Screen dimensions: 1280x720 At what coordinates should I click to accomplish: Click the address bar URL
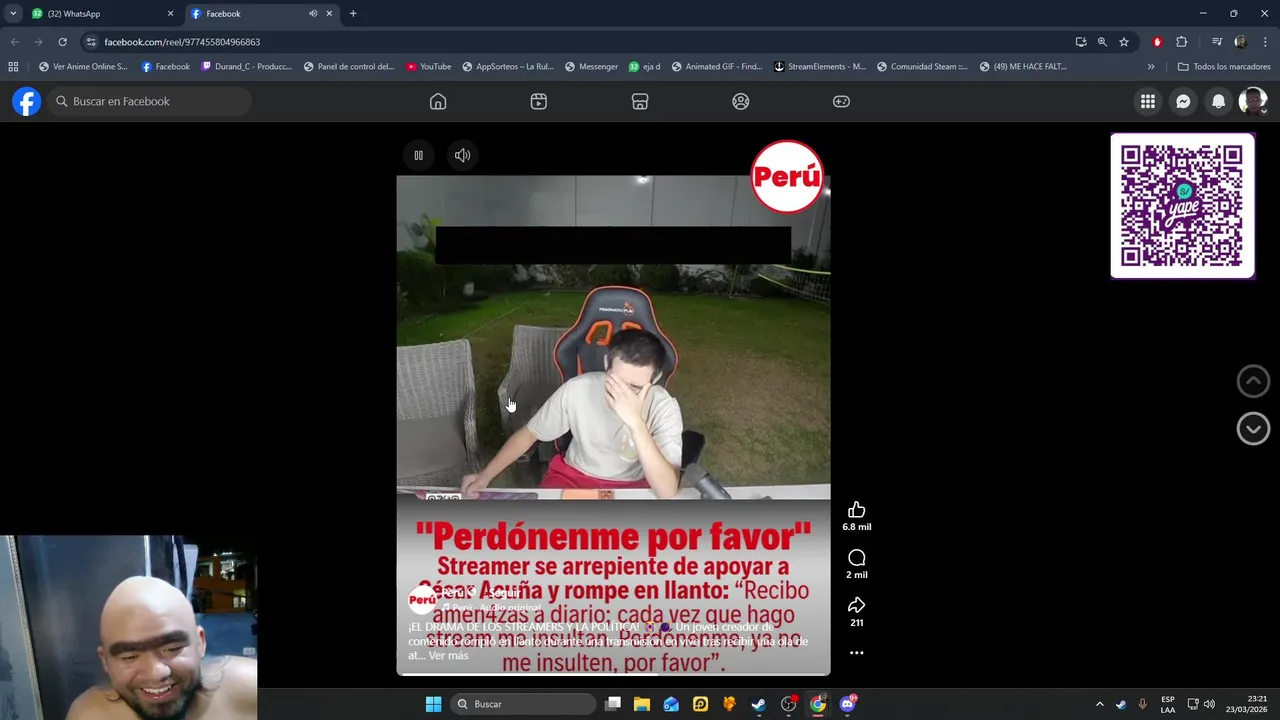(182, 42)
